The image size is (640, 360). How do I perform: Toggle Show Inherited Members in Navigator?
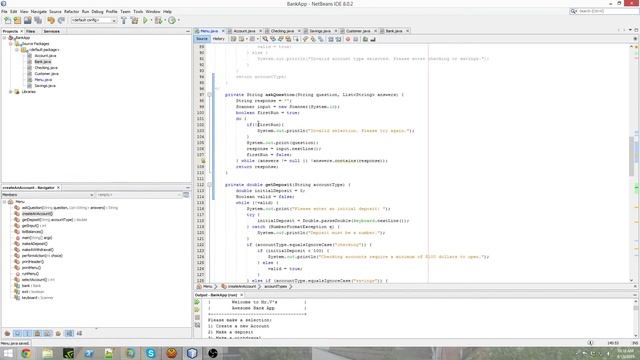click(7, 333)
